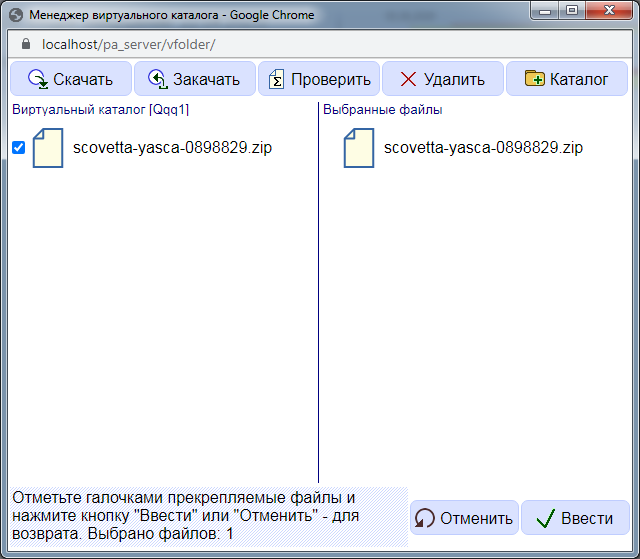
Task: Click the lock icon in the address bar
Action: point(26,44)
